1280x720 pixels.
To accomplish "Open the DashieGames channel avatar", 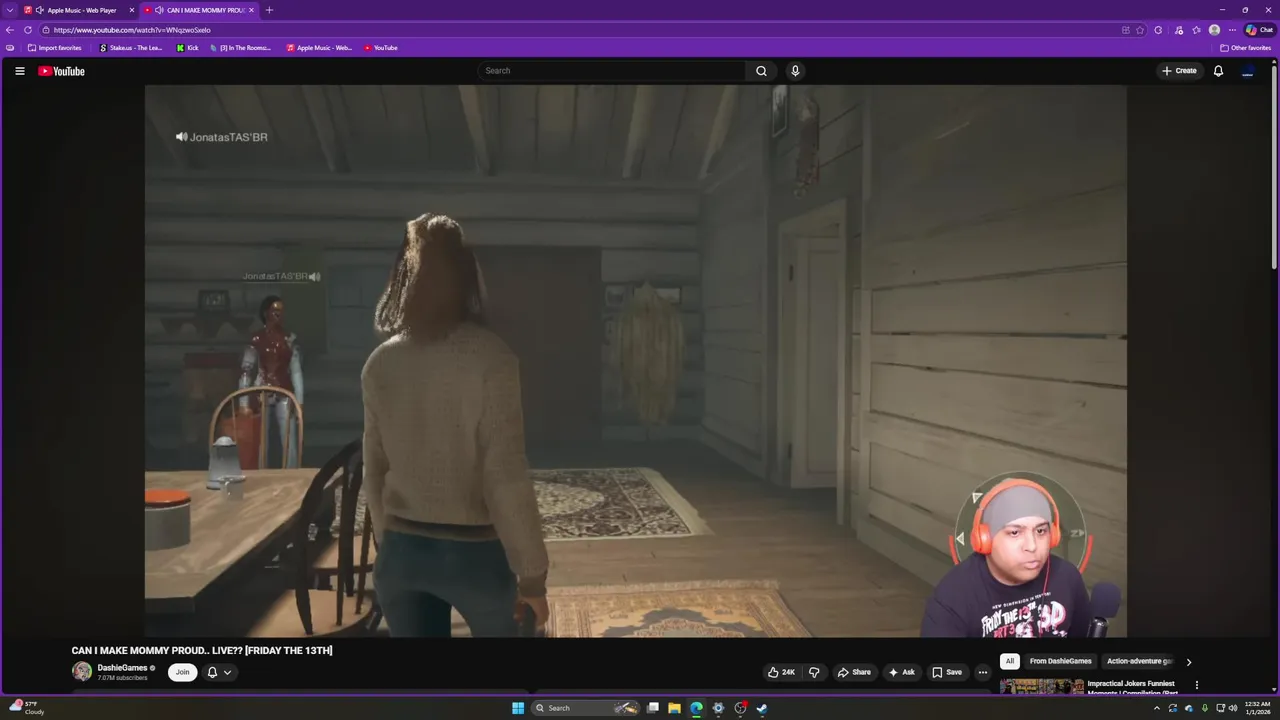I will (81, 672).
